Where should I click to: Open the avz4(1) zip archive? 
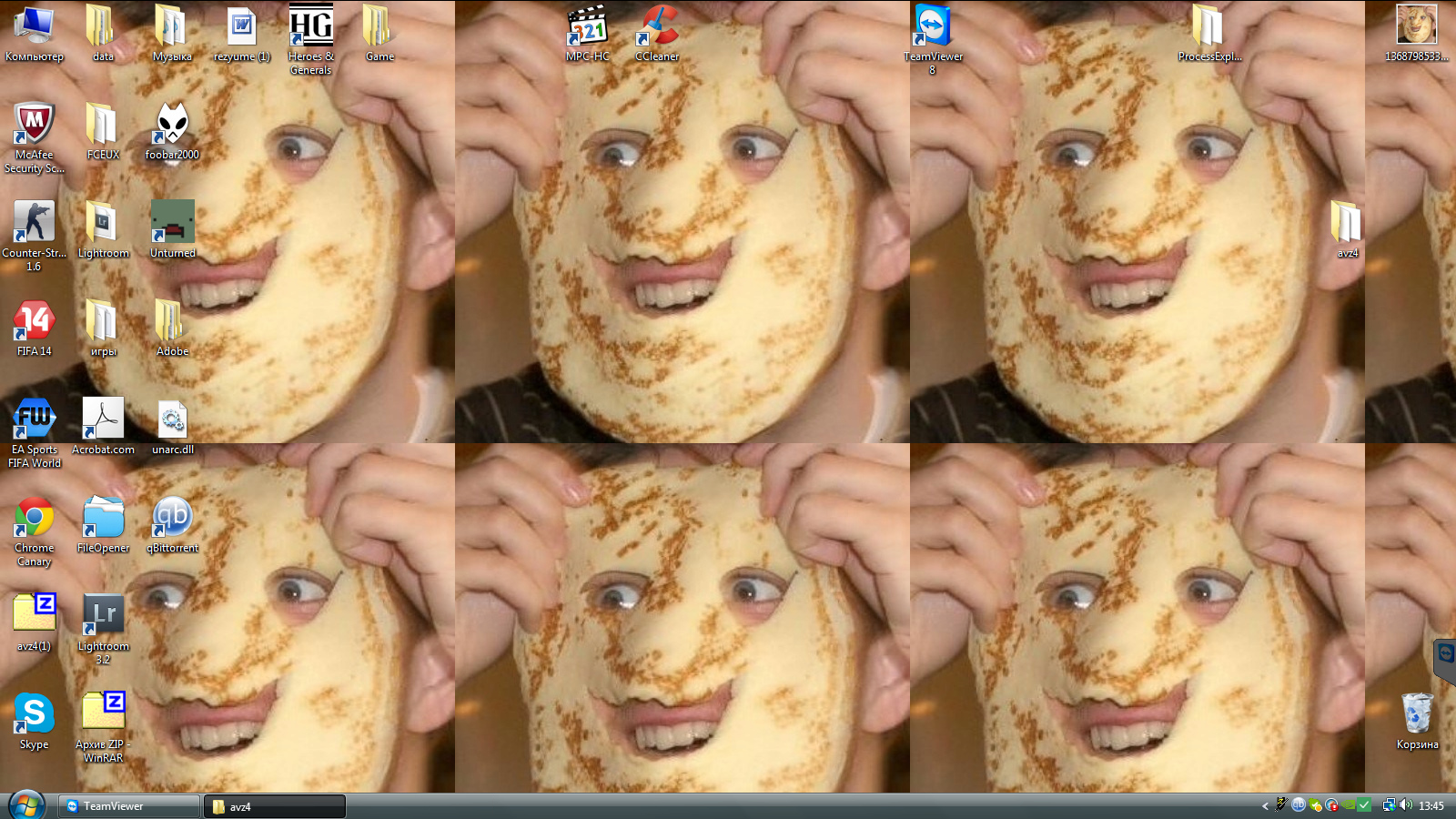tap(35, 623)
